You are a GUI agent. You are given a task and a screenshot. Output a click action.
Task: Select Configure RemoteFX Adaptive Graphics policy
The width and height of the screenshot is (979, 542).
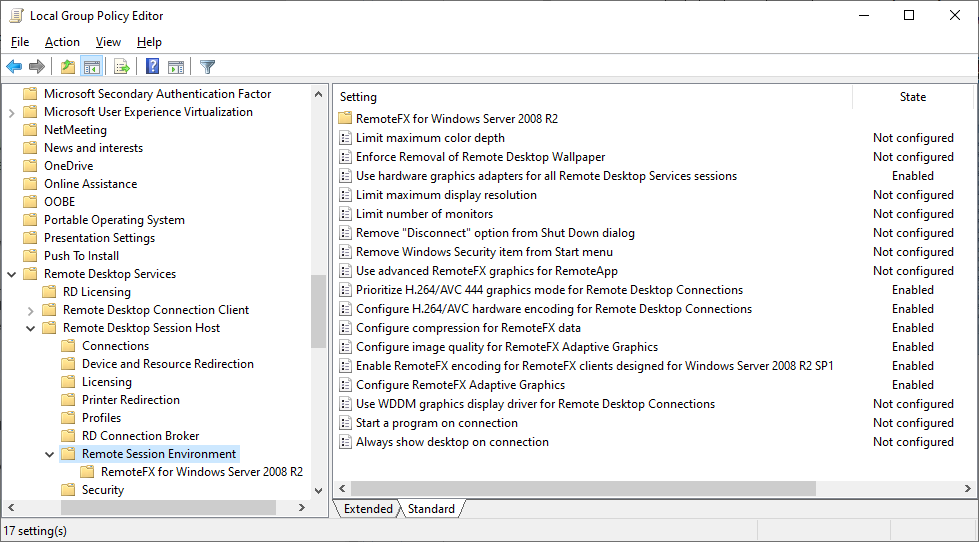(x=460, y=385)
